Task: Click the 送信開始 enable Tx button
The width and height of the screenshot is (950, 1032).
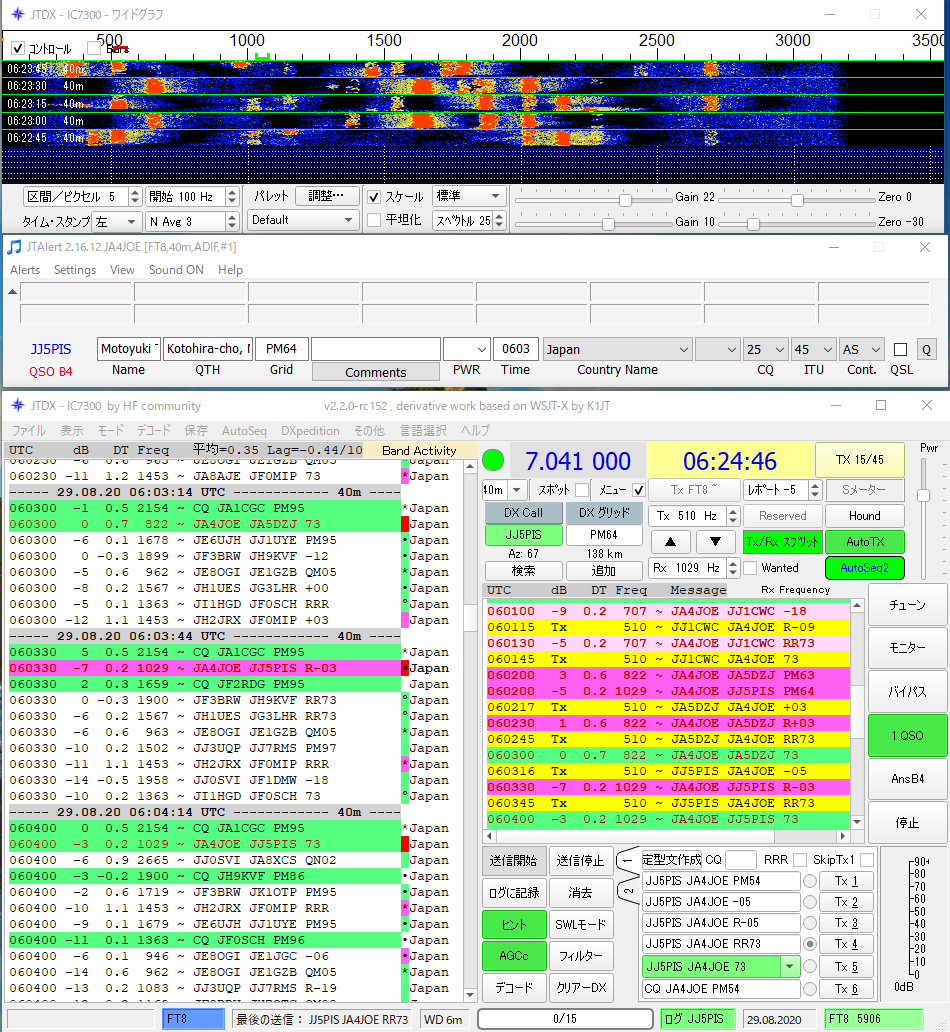Action: tap(514, 861)
